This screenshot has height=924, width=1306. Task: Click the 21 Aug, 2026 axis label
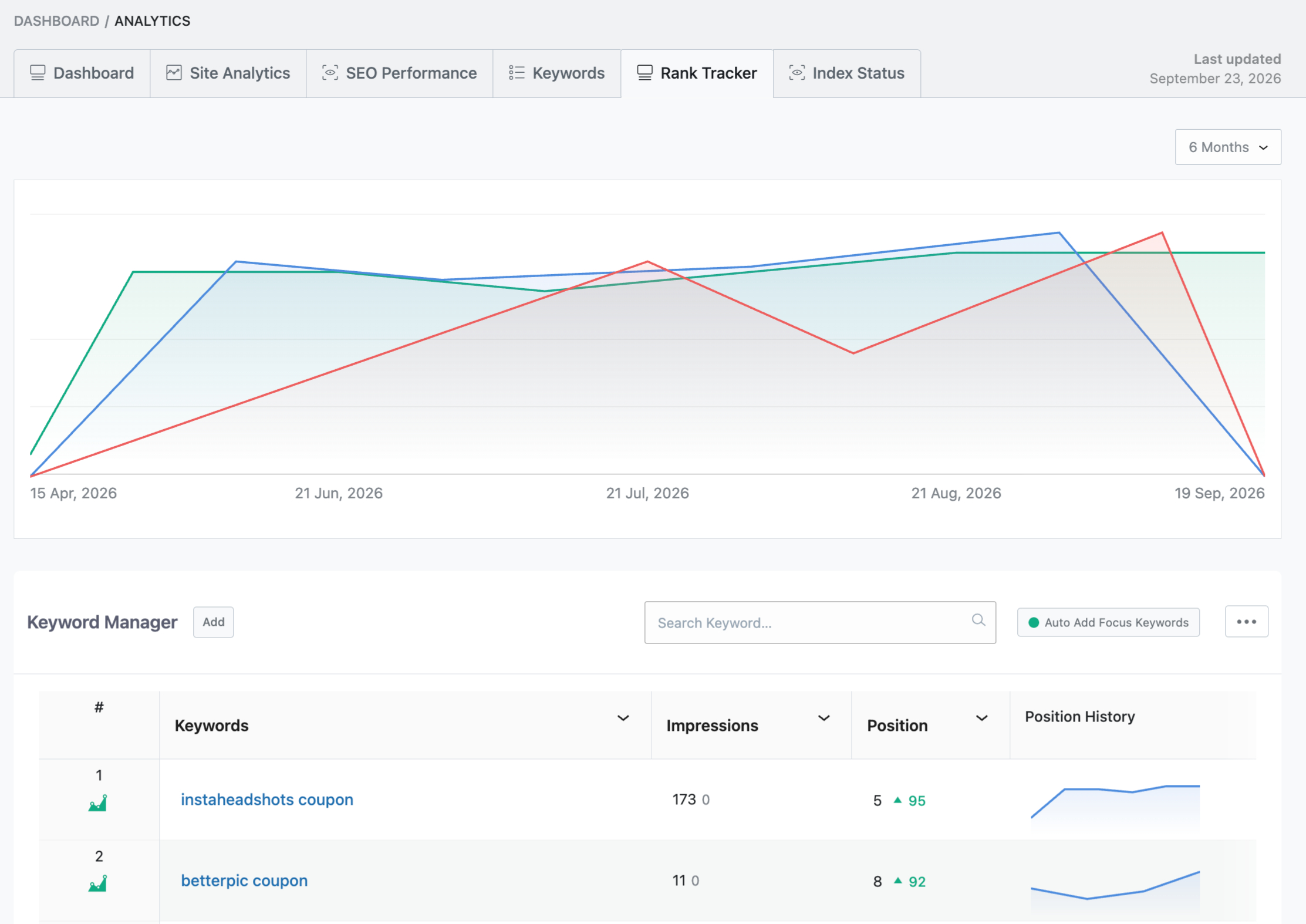pos(956,493)
